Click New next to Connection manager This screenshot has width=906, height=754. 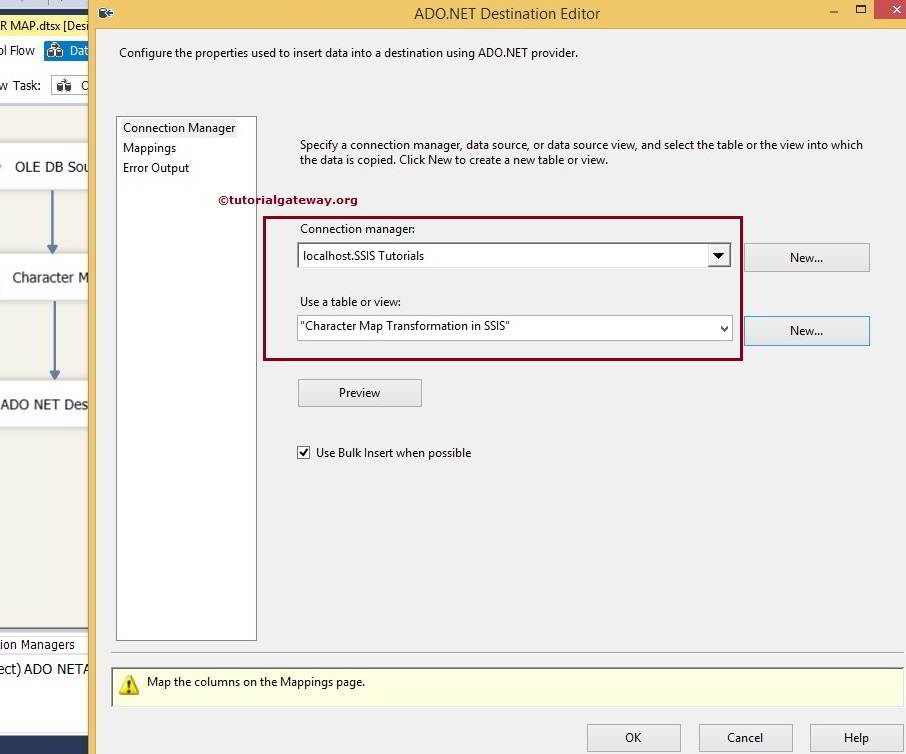[807, 258]
